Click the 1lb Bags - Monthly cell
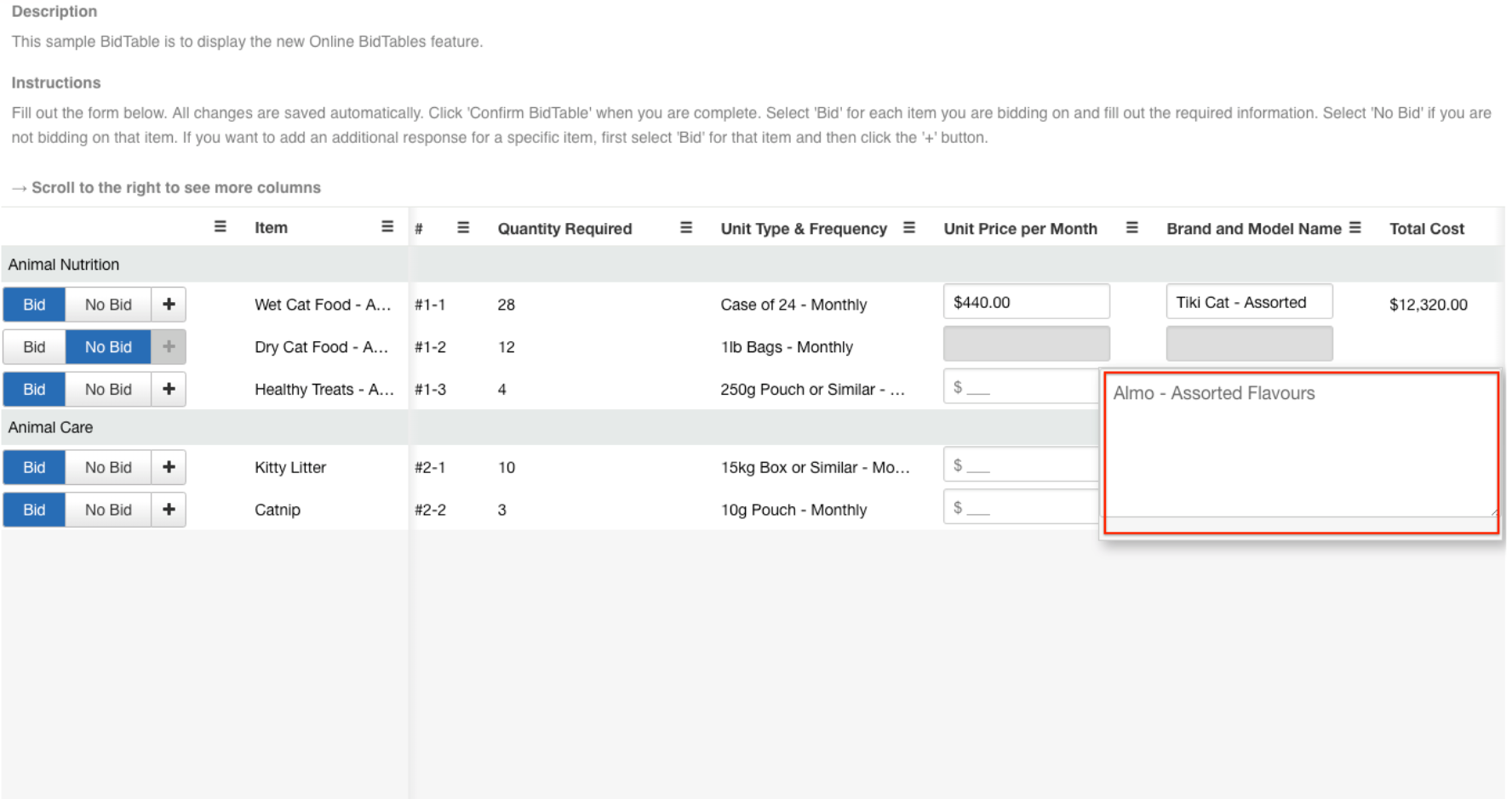Screen dimensions: 1512x799 pyautogui.click(x=787, y=347)
